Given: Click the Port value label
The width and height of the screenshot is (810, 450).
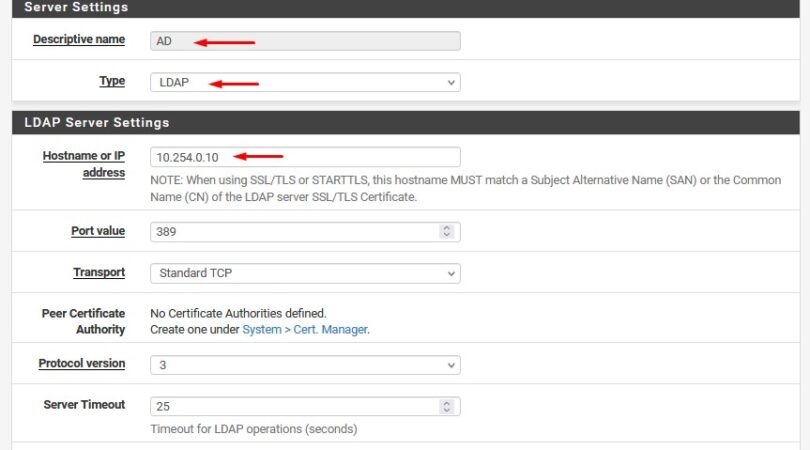Looking at the screenshot, I should (98, 231).
